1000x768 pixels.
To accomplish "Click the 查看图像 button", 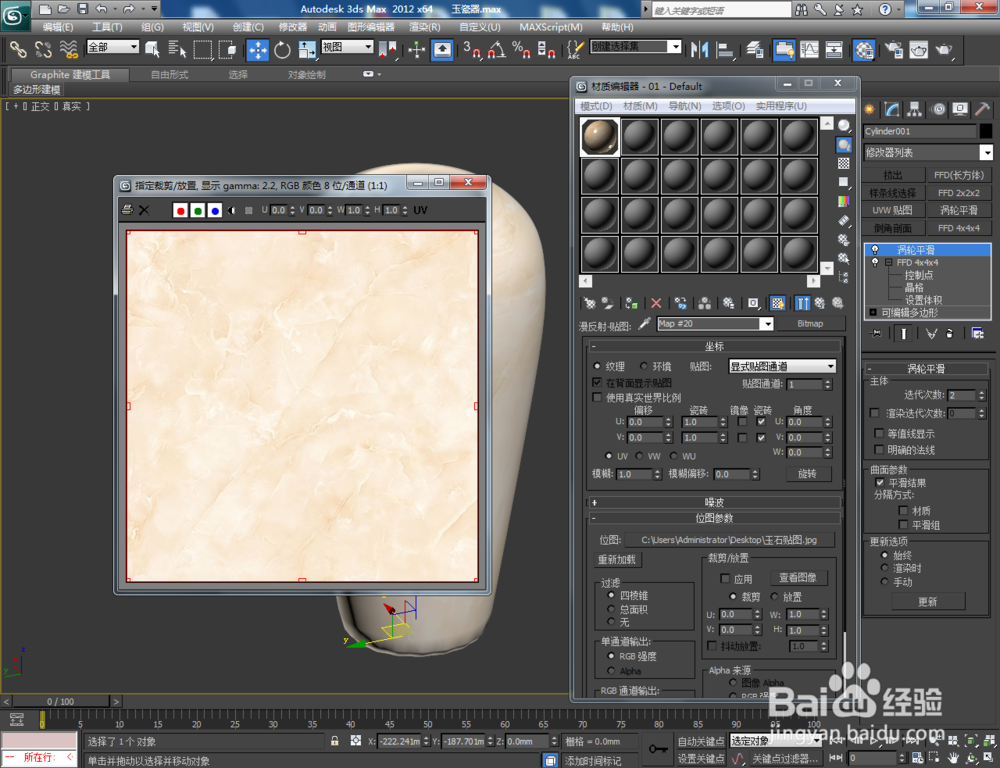I will 797,577.
